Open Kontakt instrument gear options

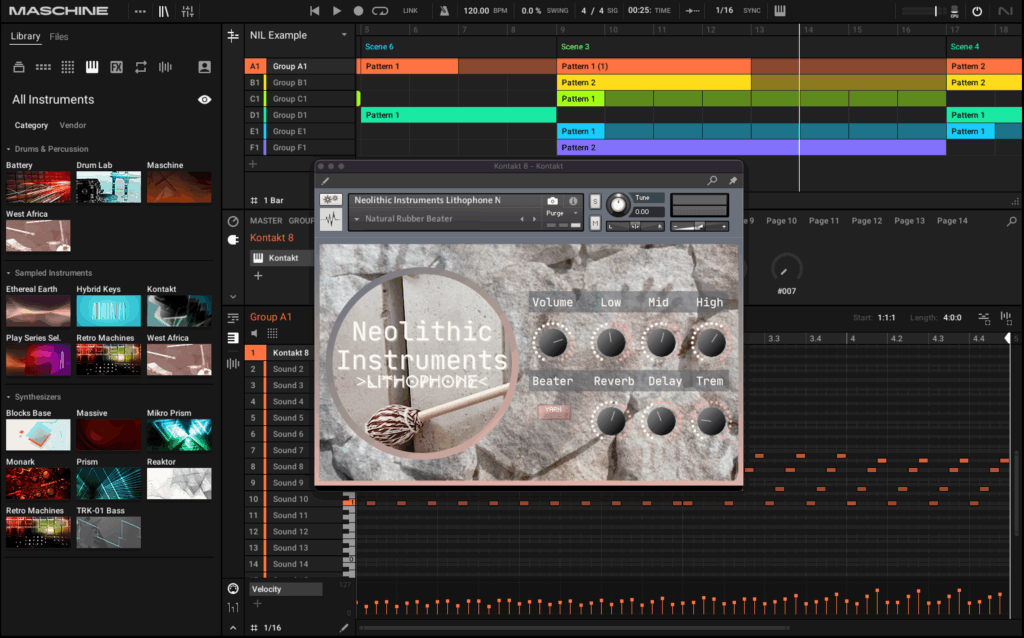[330, 200]
